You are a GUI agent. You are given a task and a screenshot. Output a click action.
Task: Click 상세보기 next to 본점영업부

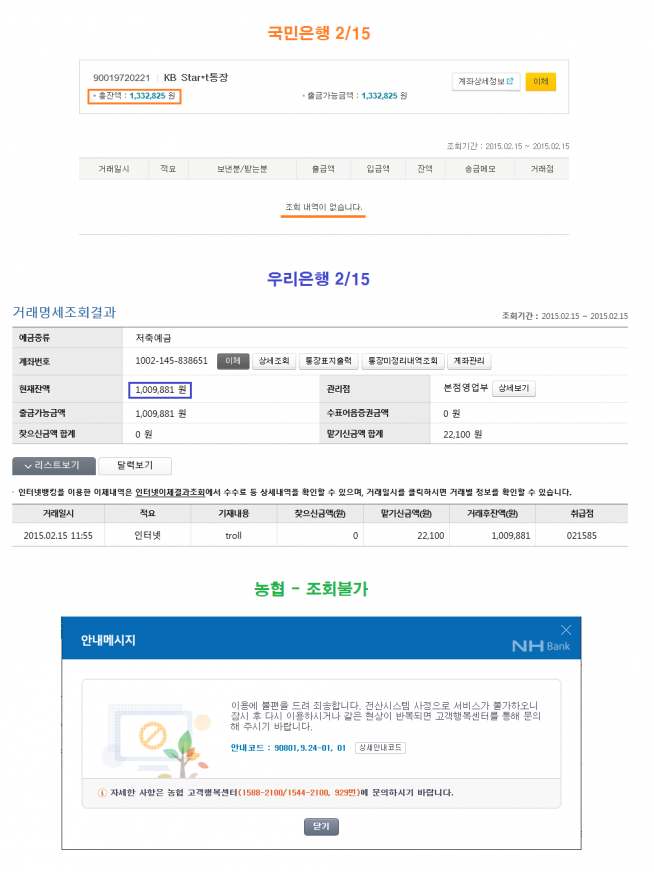pyautogui.click(x=514, y=388)
